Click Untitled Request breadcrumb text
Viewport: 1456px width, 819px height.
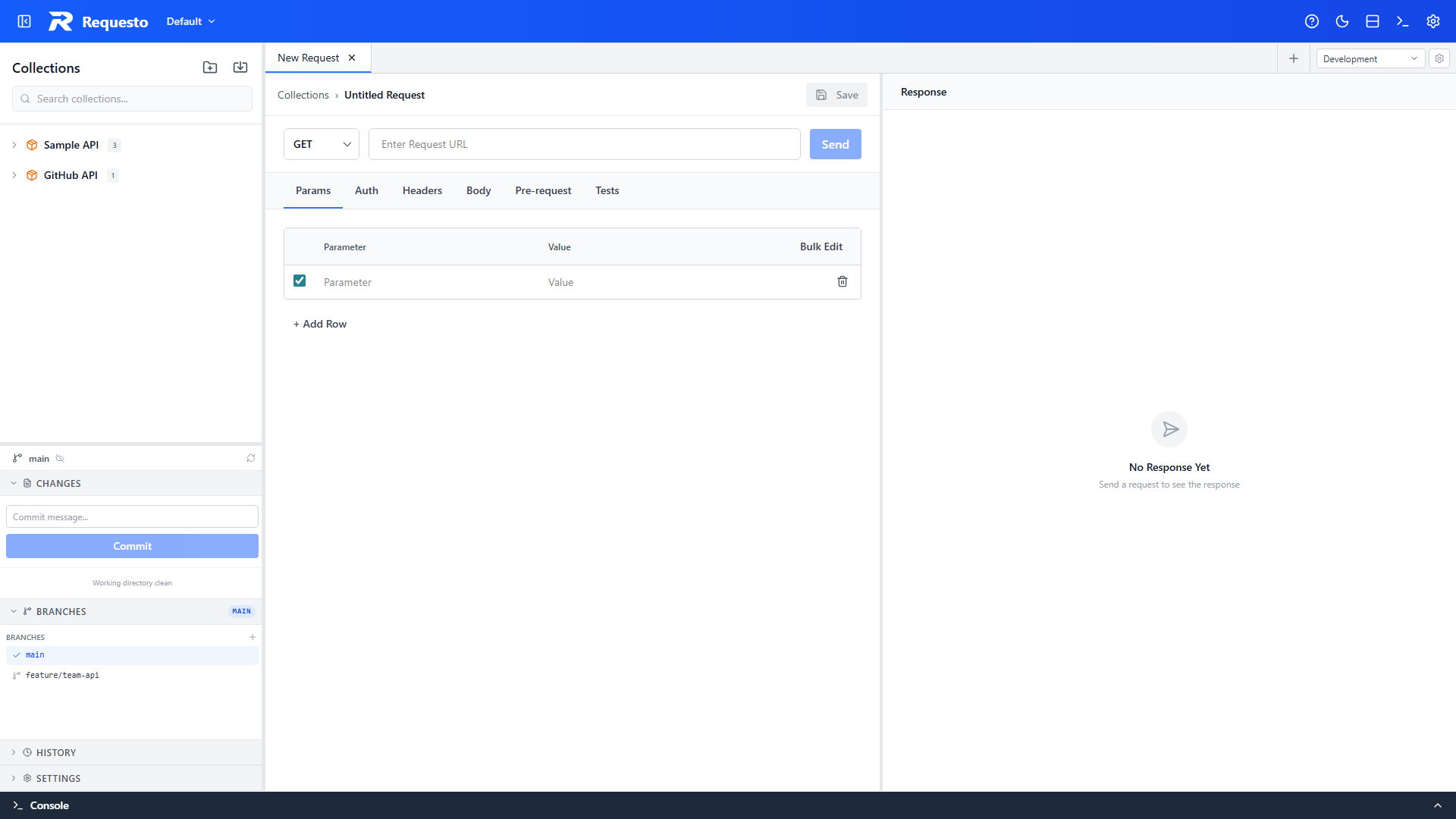click(384, 95)
